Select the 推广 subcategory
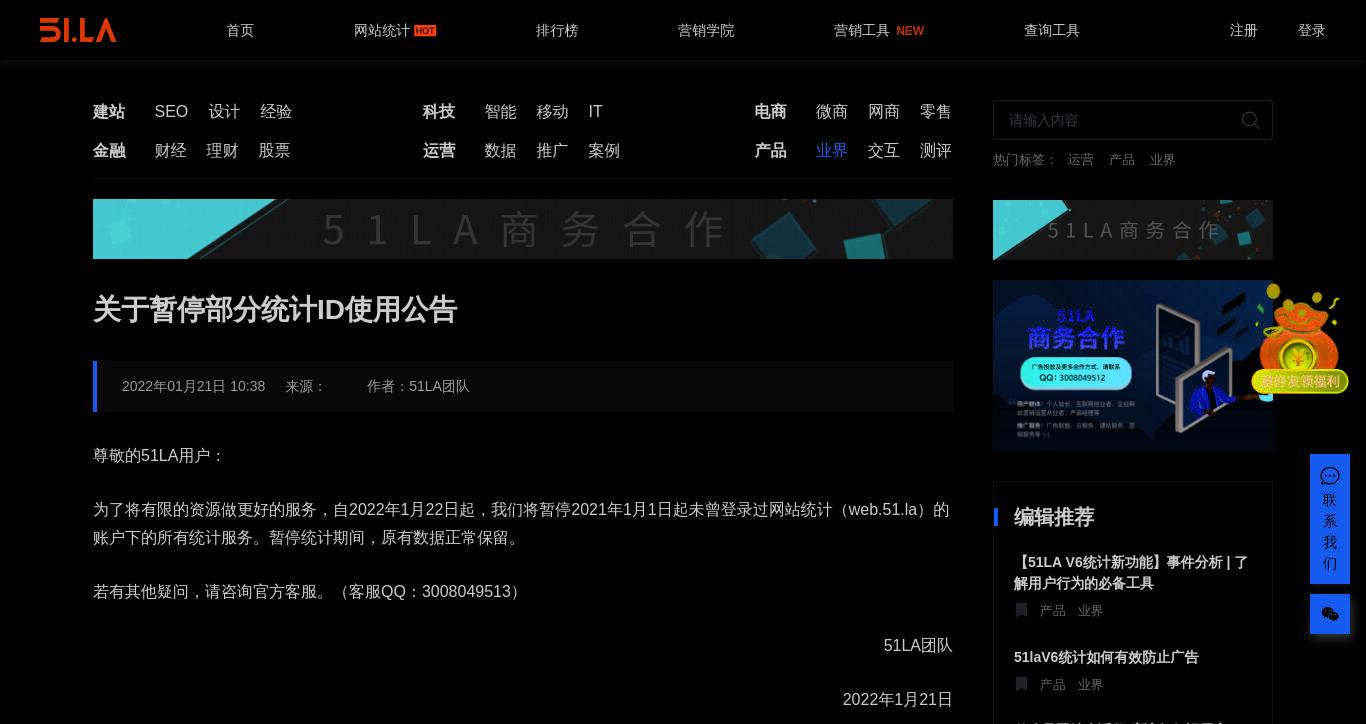The height and width of the screenshot is (724, 1366). pos(552,151)
